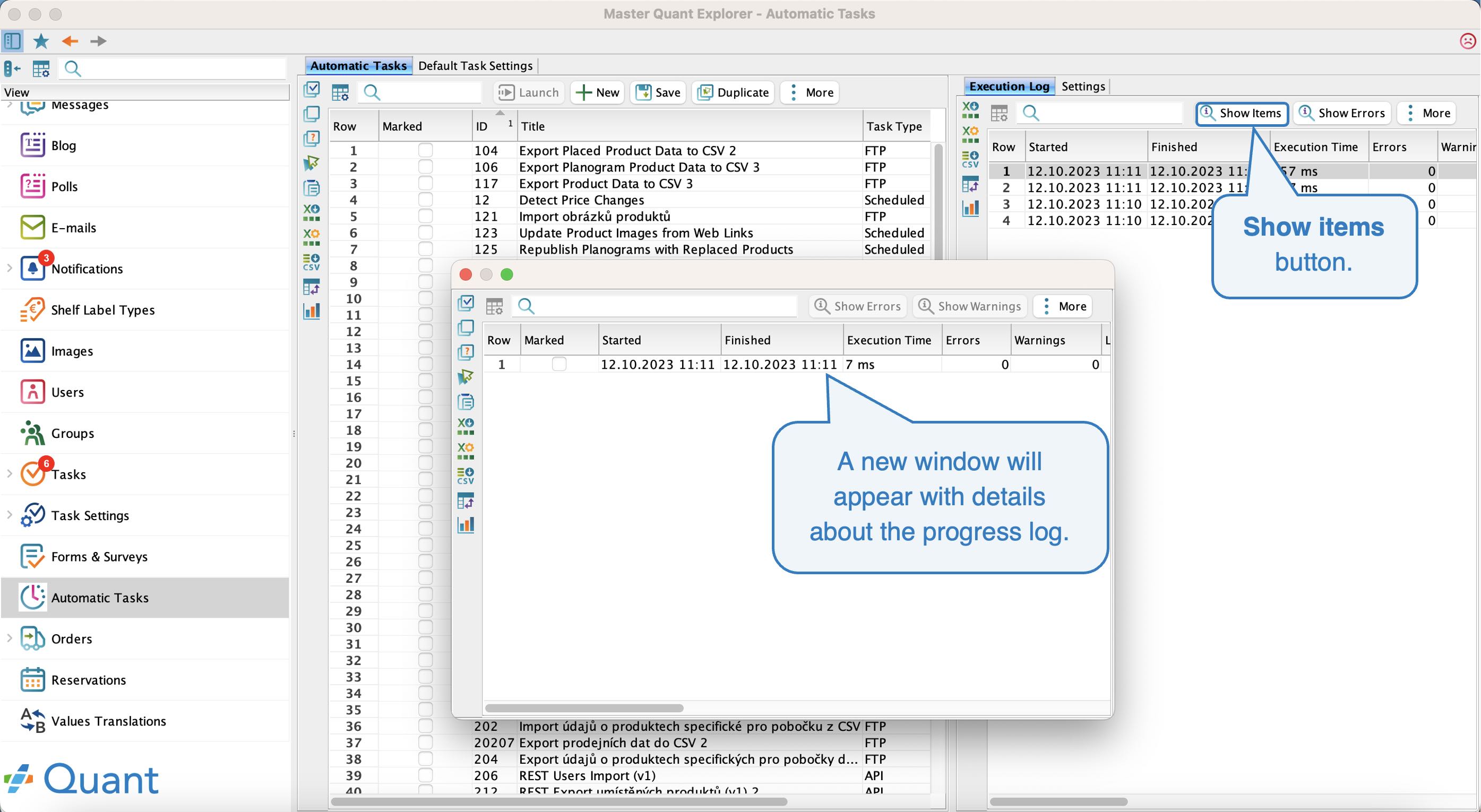Screen dimensions: 1481x812
Task: Click CSV export icon in Automatic Tasks strip
Action: point(312,262)
